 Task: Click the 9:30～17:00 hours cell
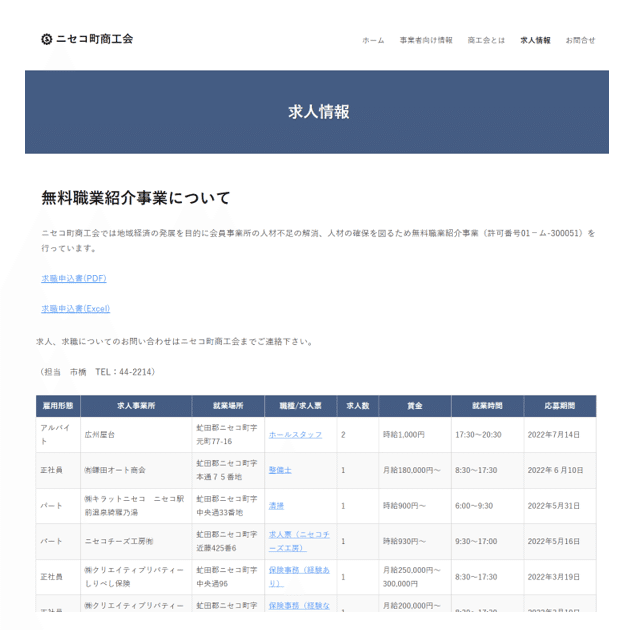[x=487, y=541]
